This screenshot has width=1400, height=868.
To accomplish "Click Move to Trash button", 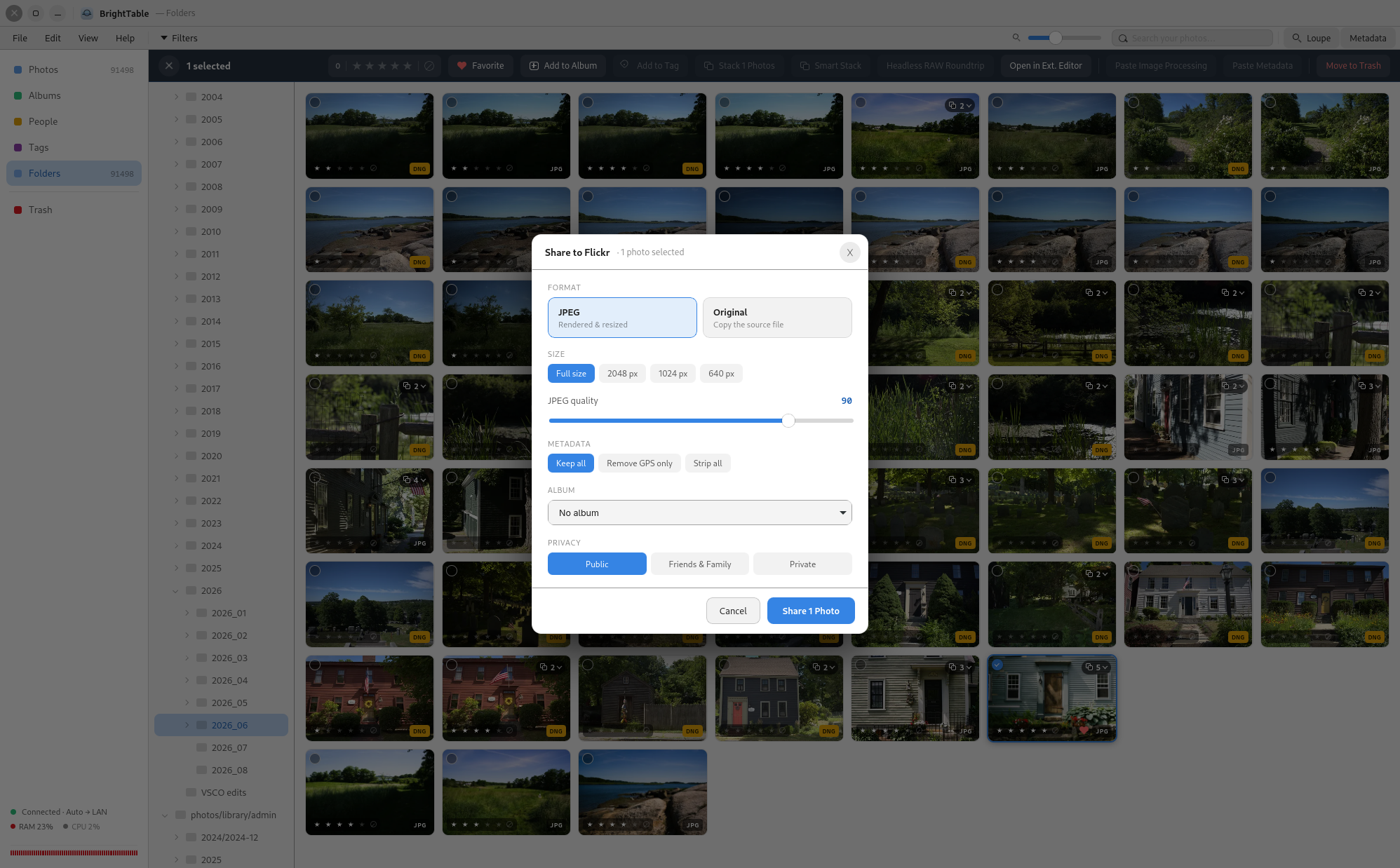I will 1353,66.
